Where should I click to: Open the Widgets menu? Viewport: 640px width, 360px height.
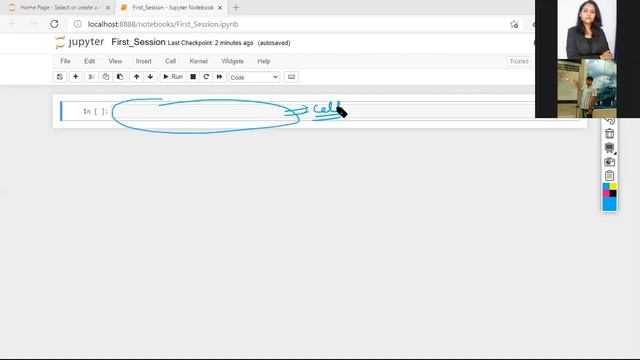coord(232,61)
